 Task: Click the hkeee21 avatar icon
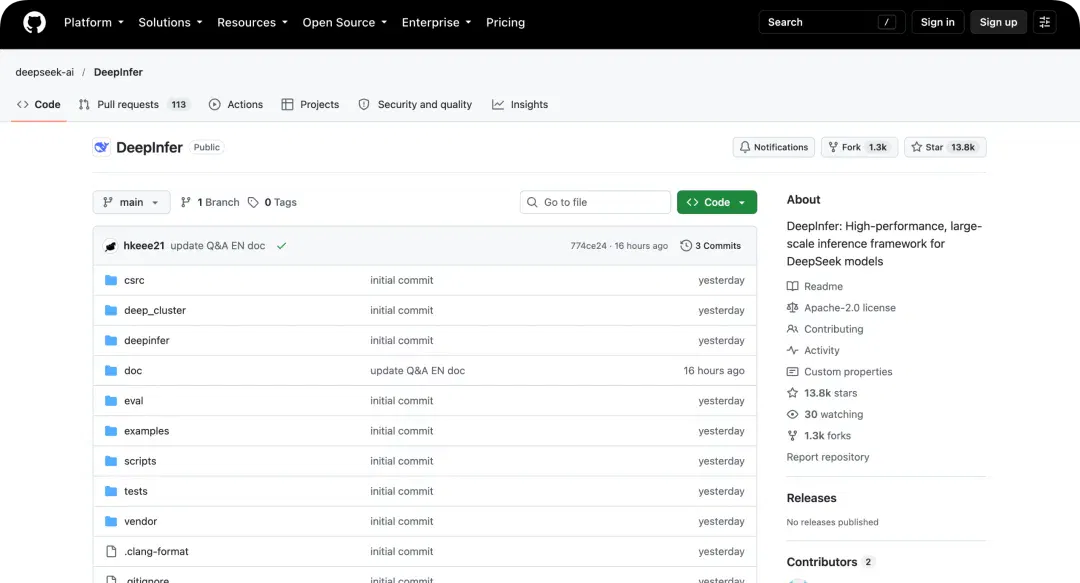[110, 246]
